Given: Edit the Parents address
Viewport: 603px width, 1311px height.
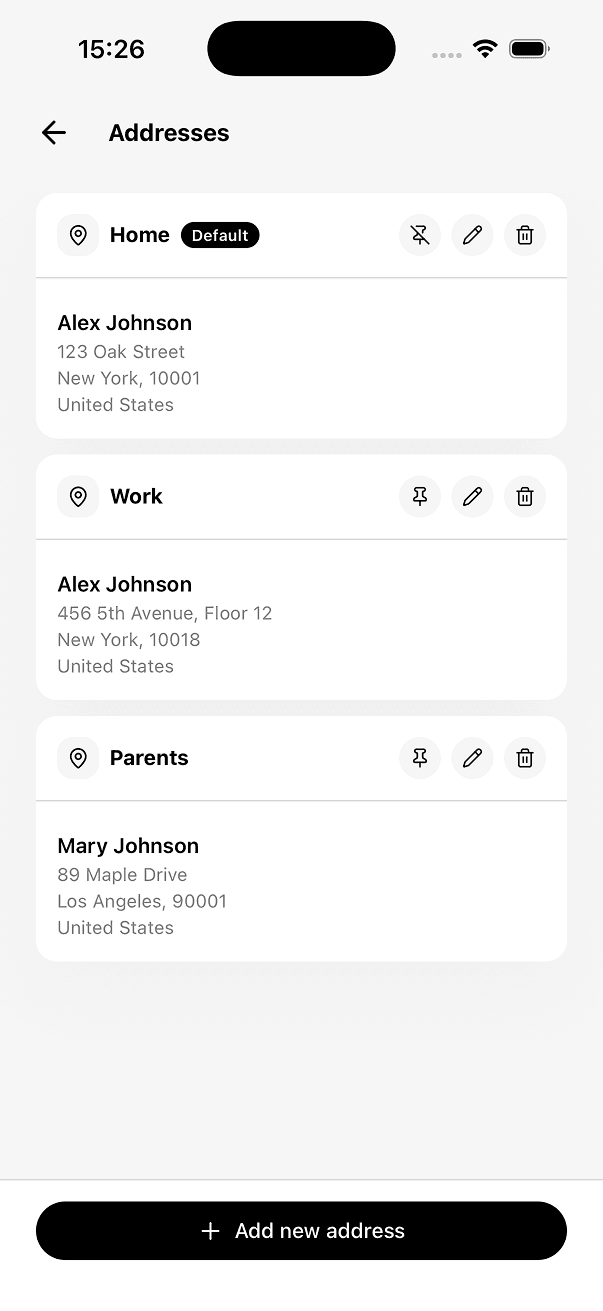Looking at the screenshot, I should pos(472,759).
